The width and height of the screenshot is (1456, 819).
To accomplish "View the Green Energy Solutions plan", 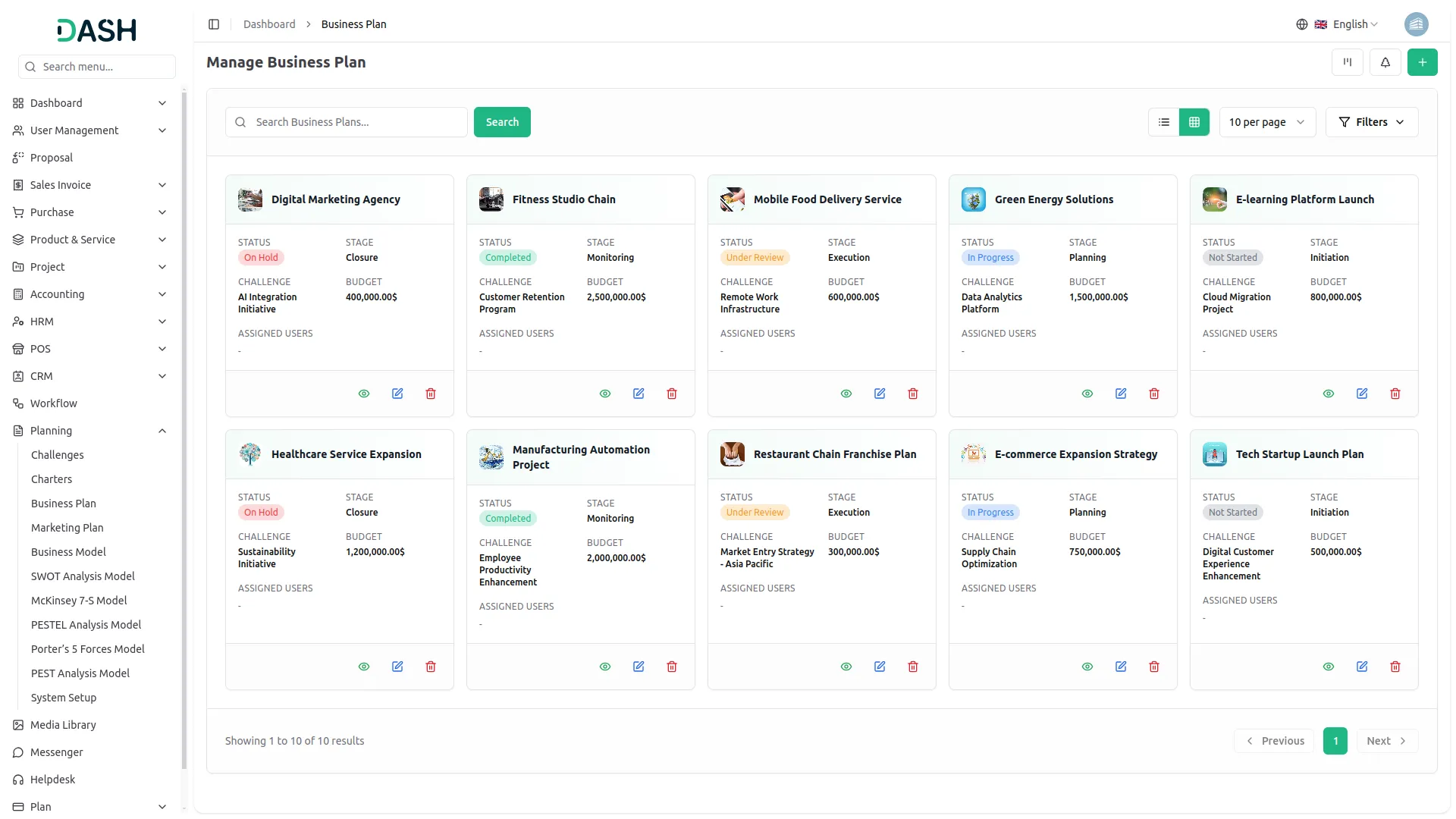I will click(1087, 394).
